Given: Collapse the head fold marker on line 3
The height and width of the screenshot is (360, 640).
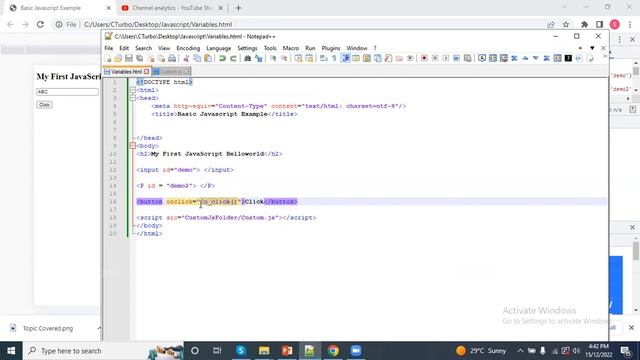Looking at the screenshot, I should tap(133, 98).
